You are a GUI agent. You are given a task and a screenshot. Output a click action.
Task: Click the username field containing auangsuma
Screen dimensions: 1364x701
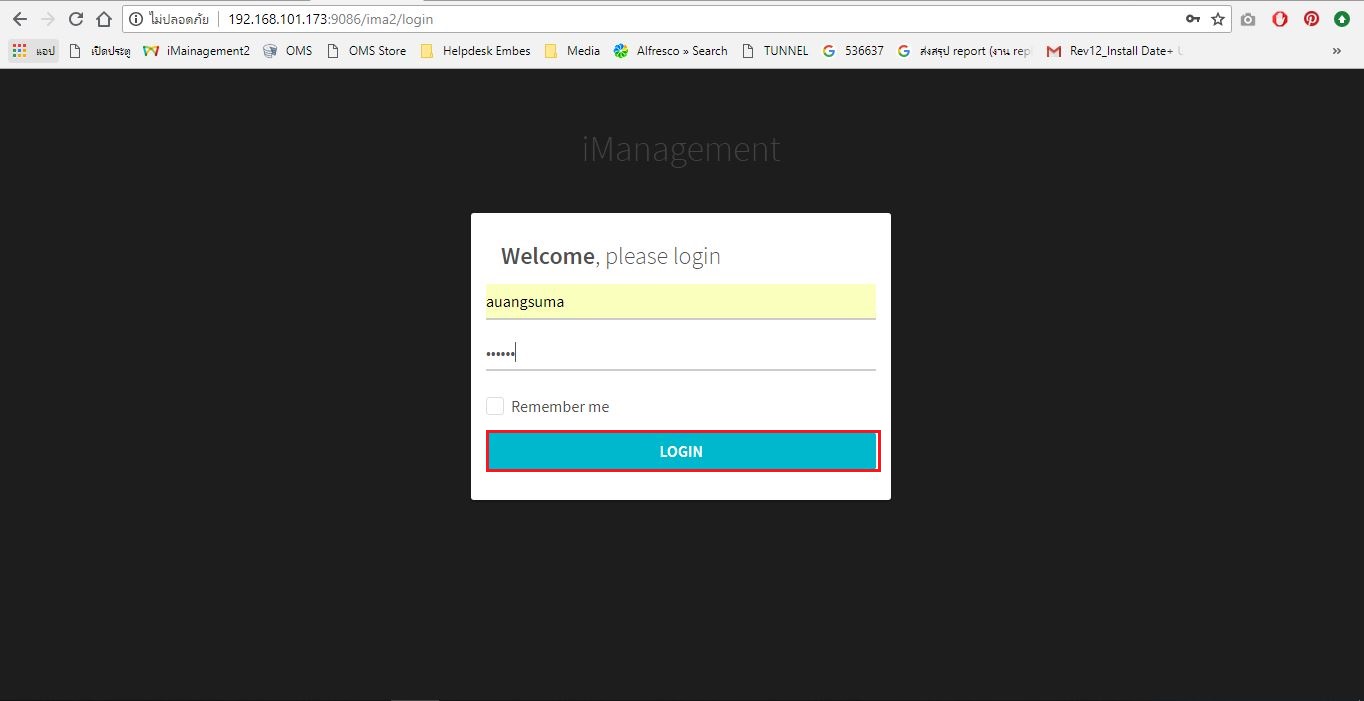[x=681, y=302]
